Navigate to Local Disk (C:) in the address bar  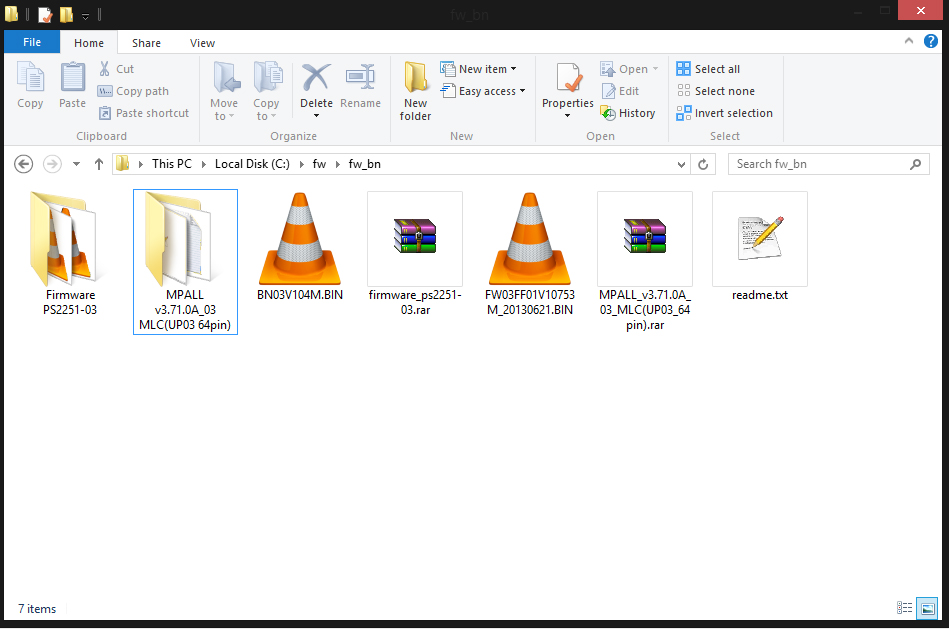[x=252, y=164]
